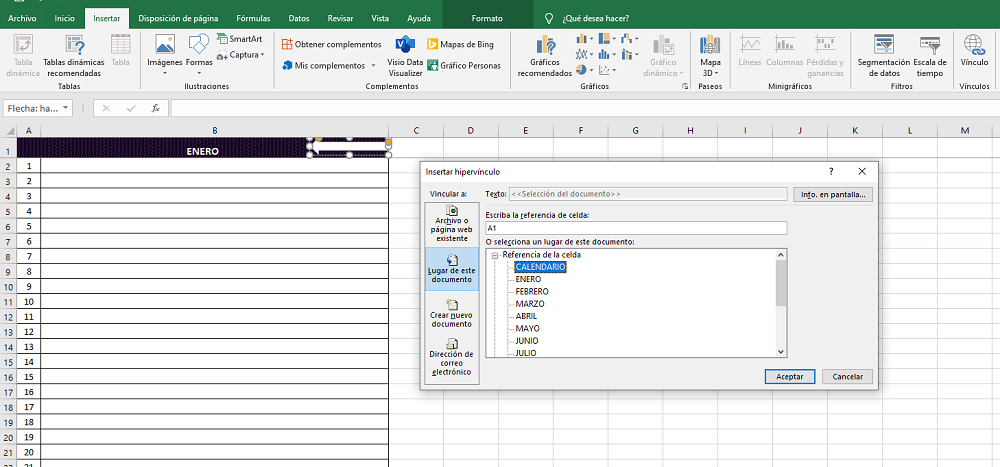1000x467 pixels.
Task: Open the Imágenes insert menu
Action: (165, 56)
